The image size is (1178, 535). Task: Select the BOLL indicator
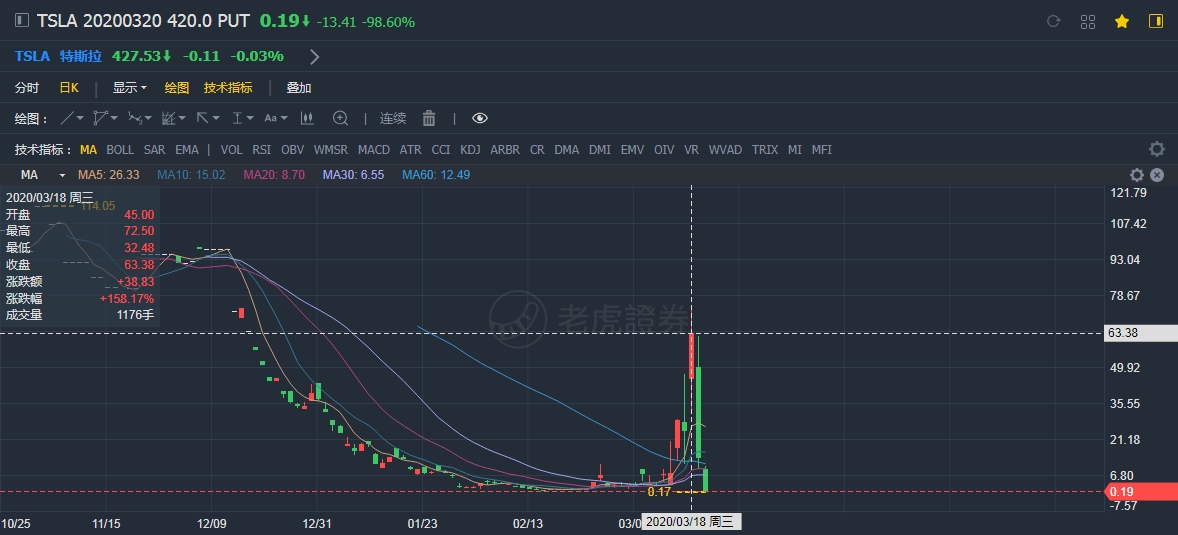coord(120,150)
